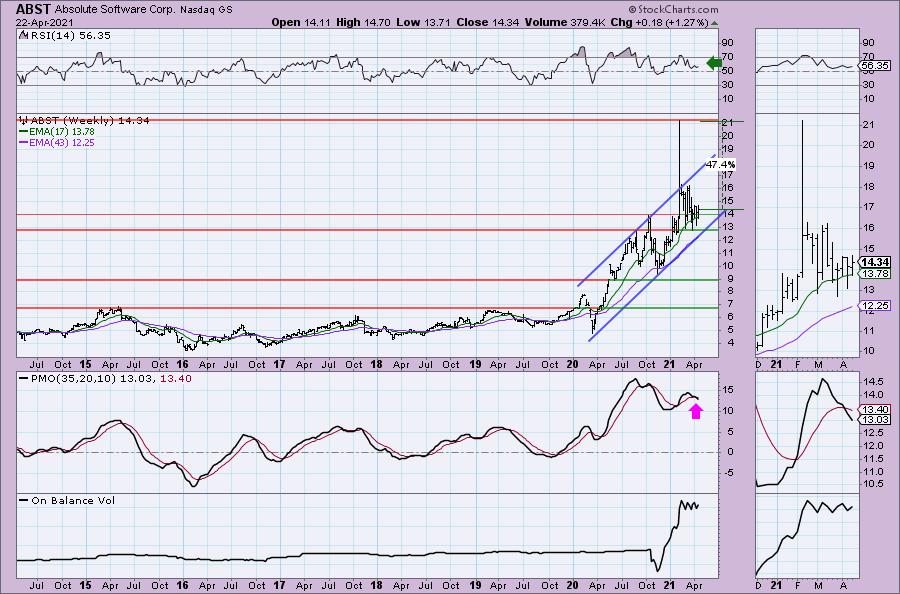This screenshot has width=900, height=594.
Task: Click the PMO(35,20,10) indicator legend
Action: click(110, 379)
